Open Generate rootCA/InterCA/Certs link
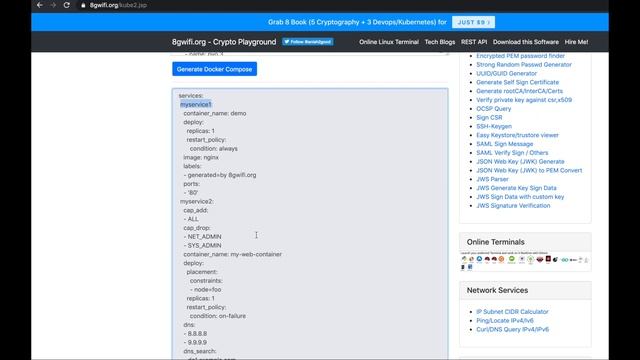640x360 pixels. coord(519,91)
